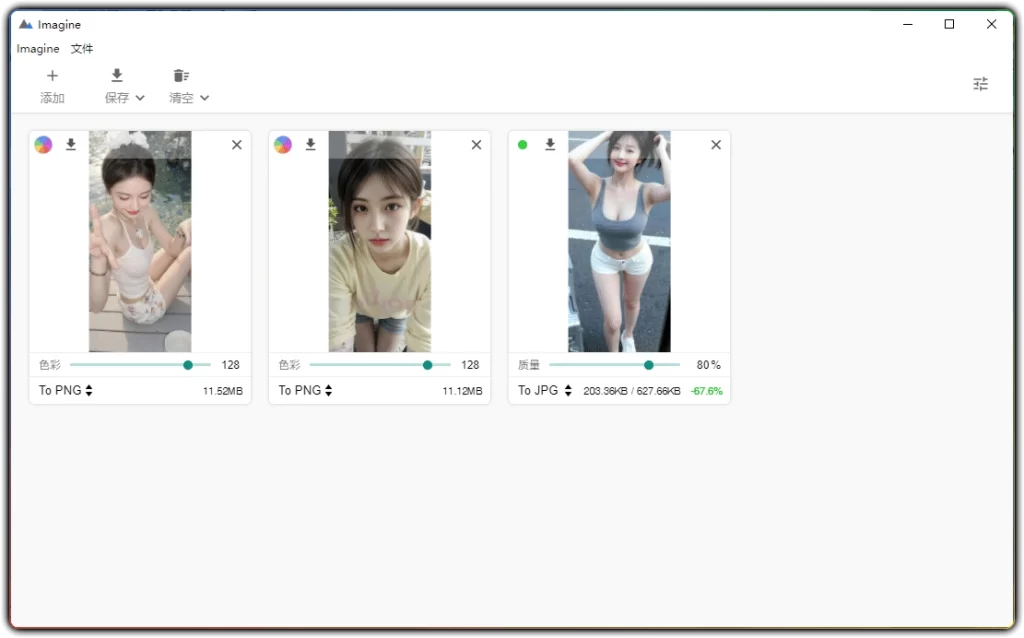The width and height of the screenshot is (1024, 638).
Task: Expand the 清空 dropdown chevron
Action: (205, 98)
